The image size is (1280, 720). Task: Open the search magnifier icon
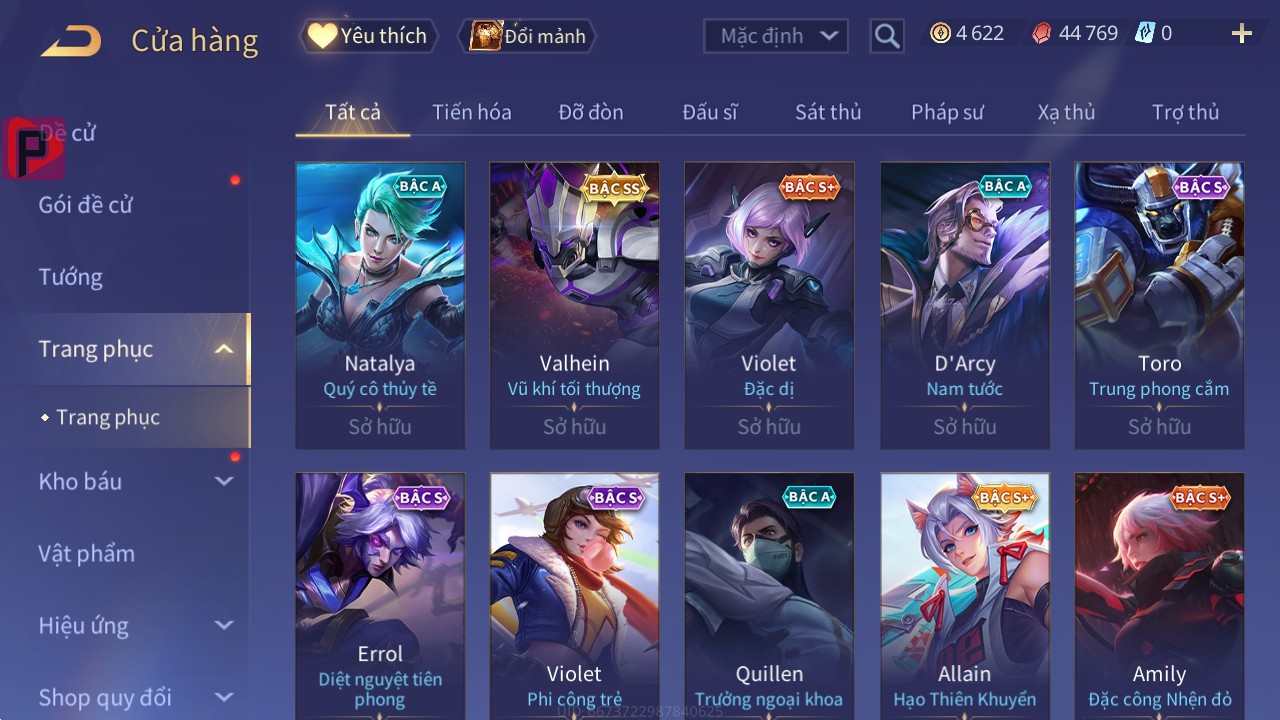[x=887, y=36]
